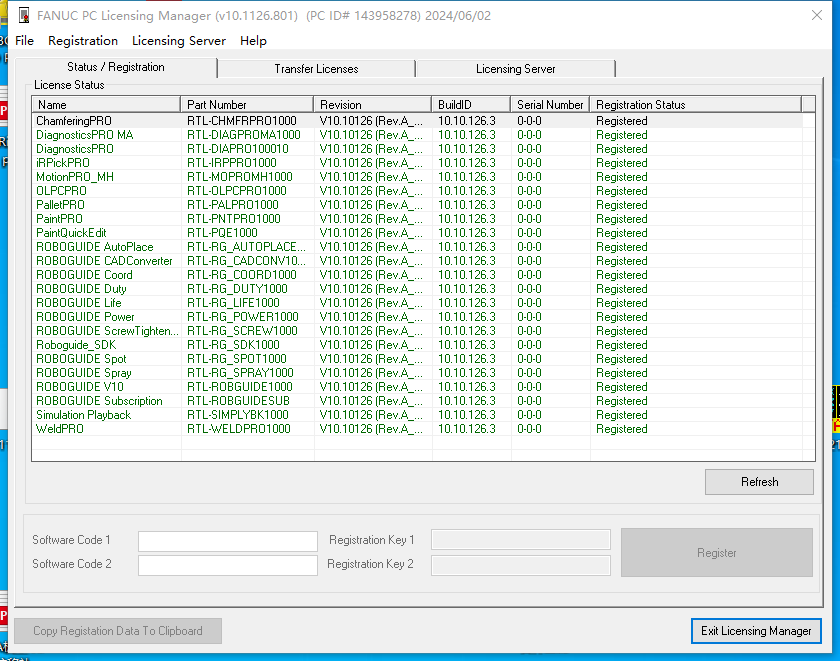Click the Refresh button
The height and width of the screenshot is (661, 840).
759,482
